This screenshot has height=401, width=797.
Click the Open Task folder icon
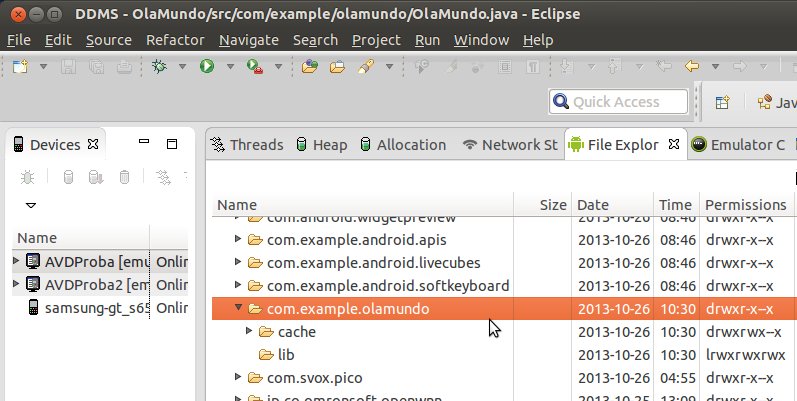point(337,67)
